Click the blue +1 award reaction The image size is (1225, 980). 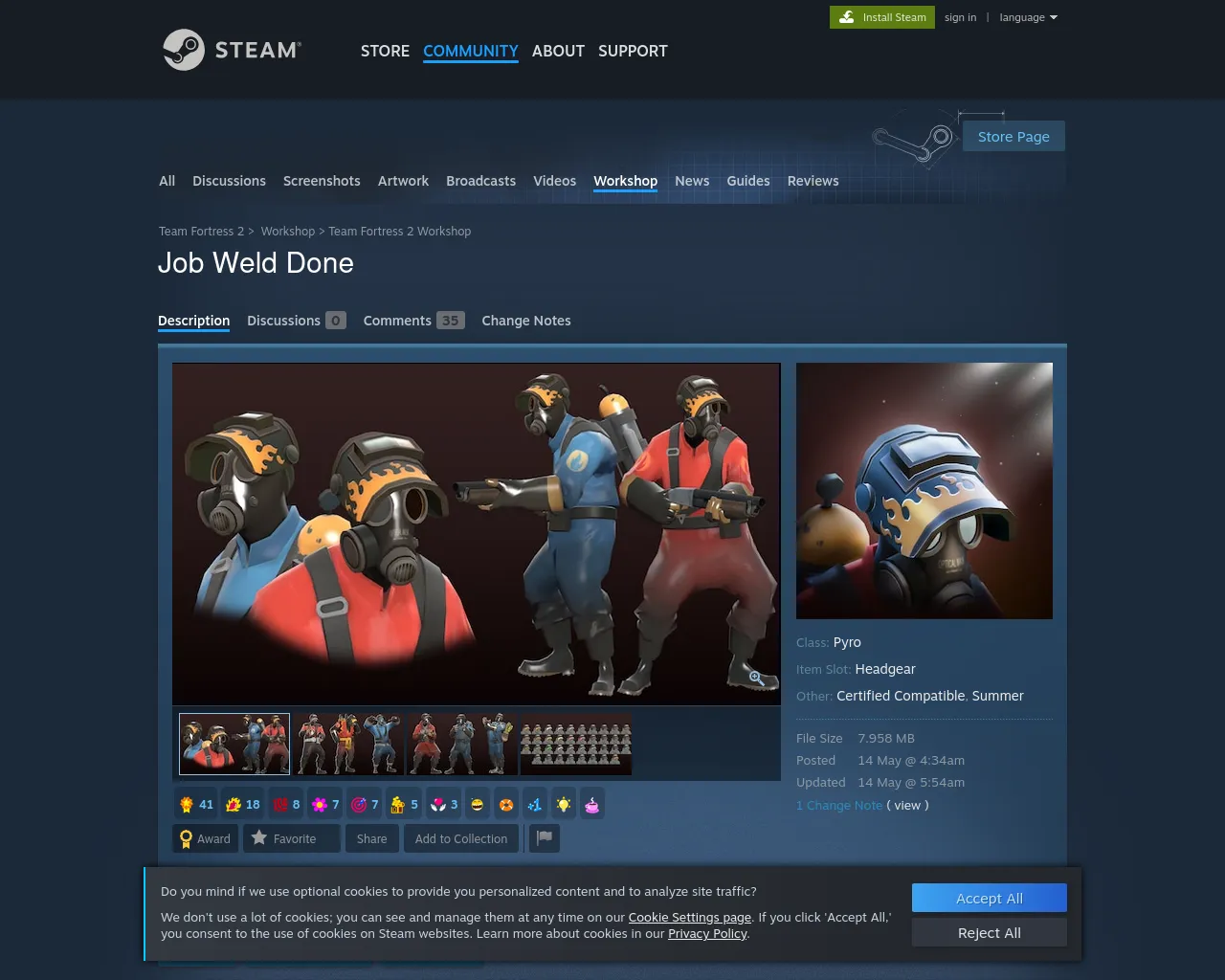[x=535, y=805]
